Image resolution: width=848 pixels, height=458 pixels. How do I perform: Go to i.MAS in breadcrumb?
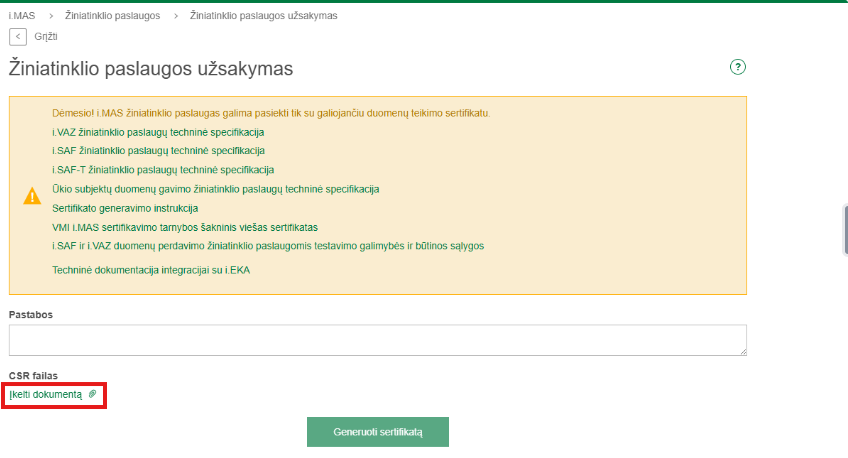coord(20,16)
